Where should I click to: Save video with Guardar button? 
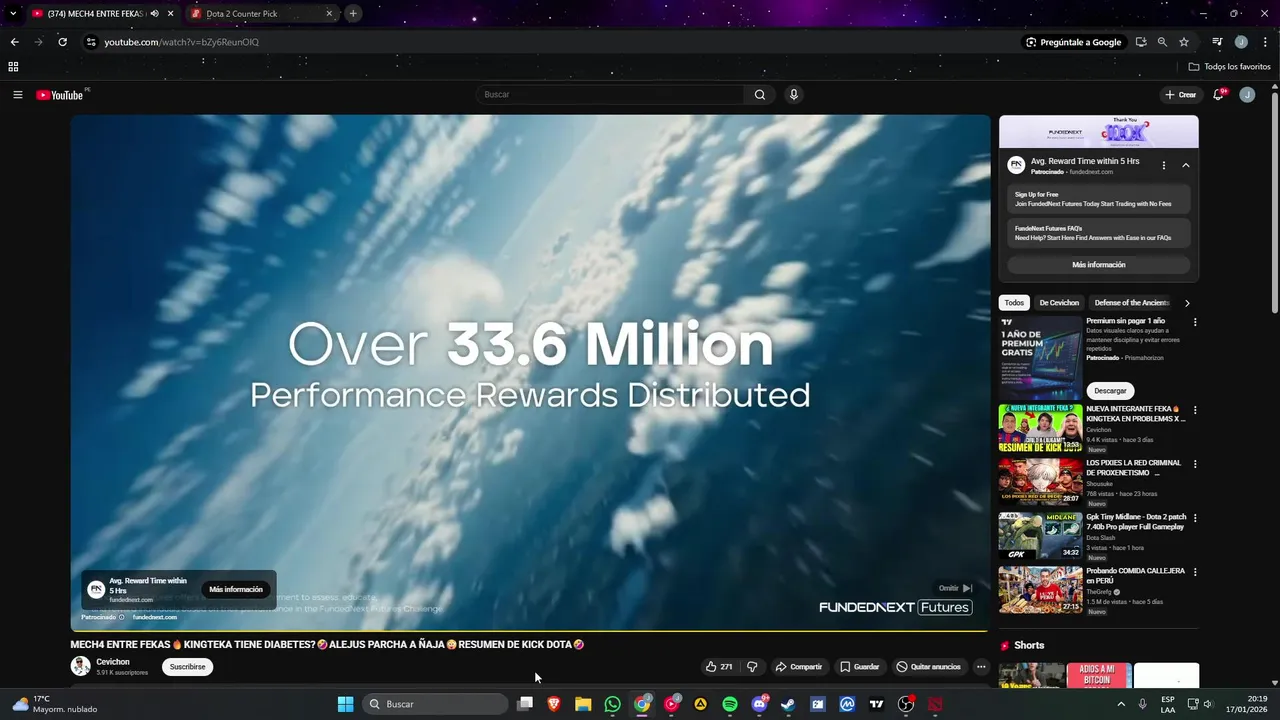(859, 667)
